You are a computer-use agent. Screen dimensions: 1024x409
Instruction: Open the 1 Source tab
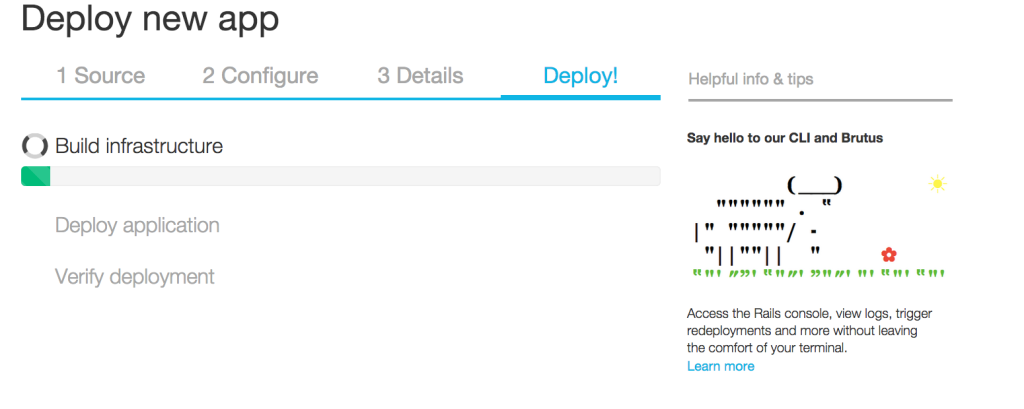click(100, 76)
